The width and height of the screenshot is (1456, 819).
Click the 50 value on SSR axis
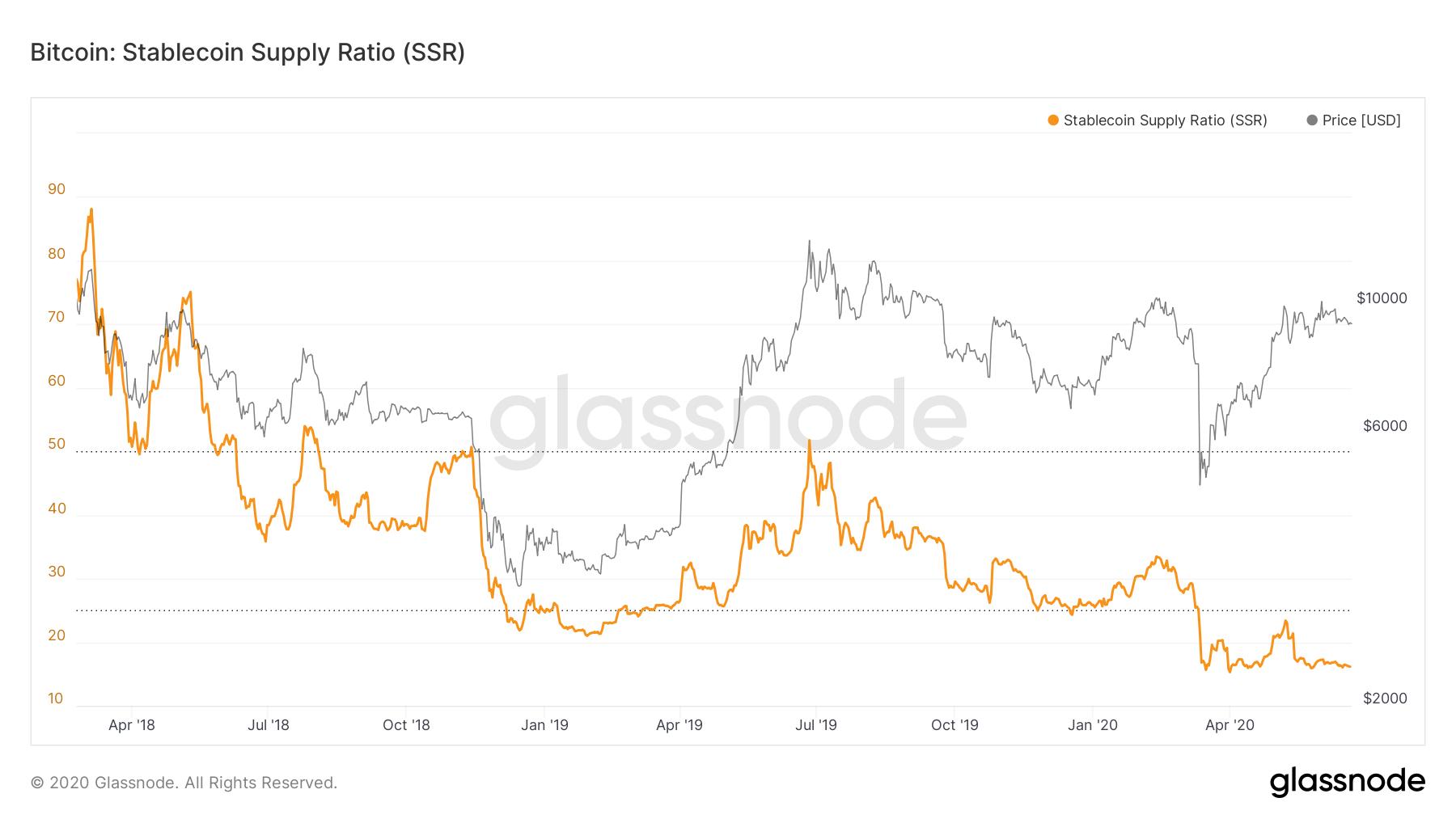pos(57,445)
